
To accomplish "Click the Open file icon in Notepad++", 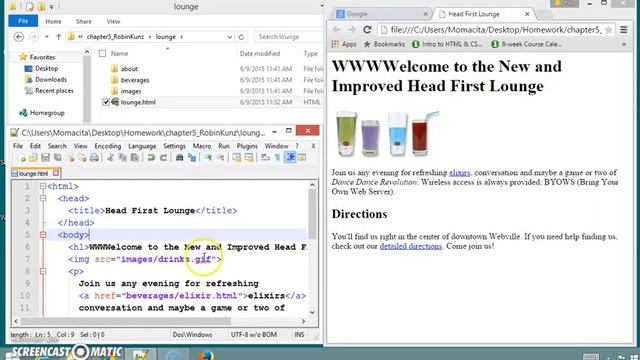I will point(33,158).
